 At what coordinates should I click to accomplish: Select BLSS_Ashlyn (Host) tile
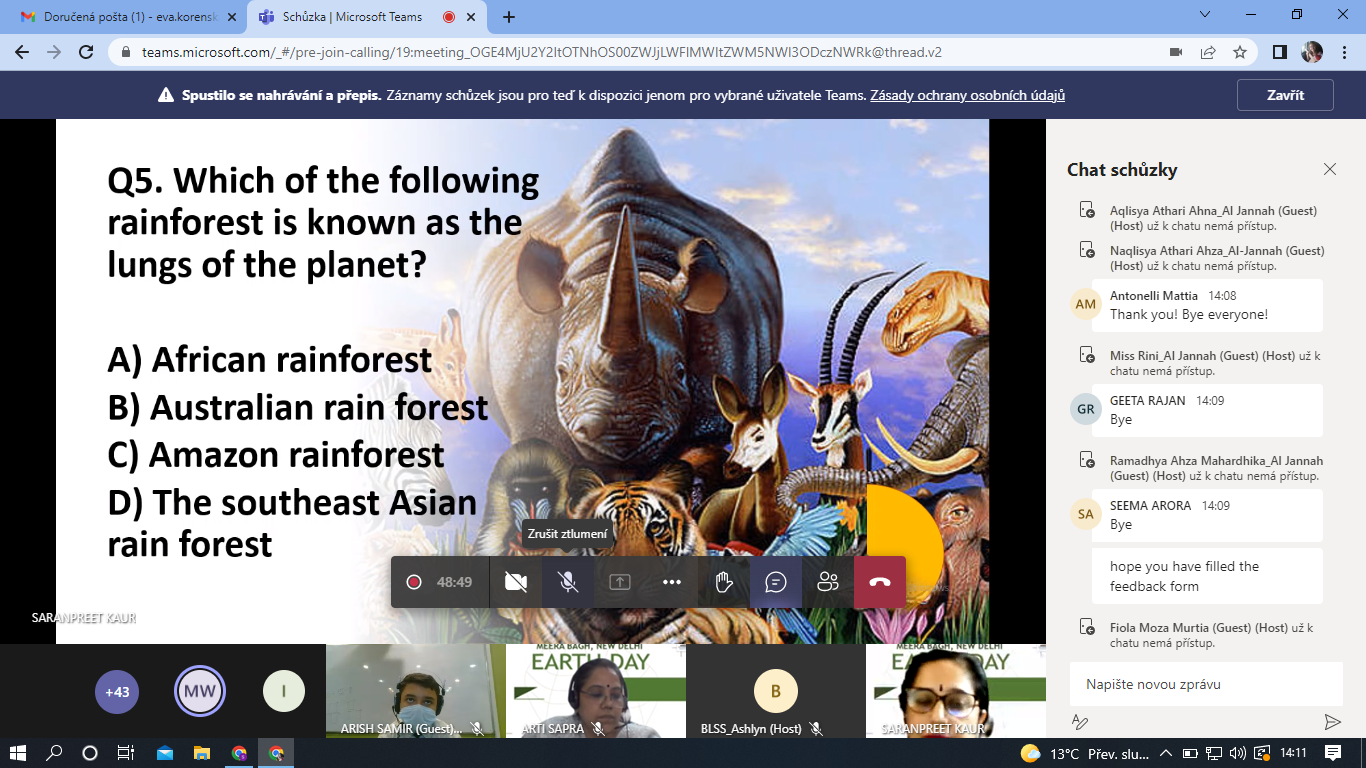774,691
